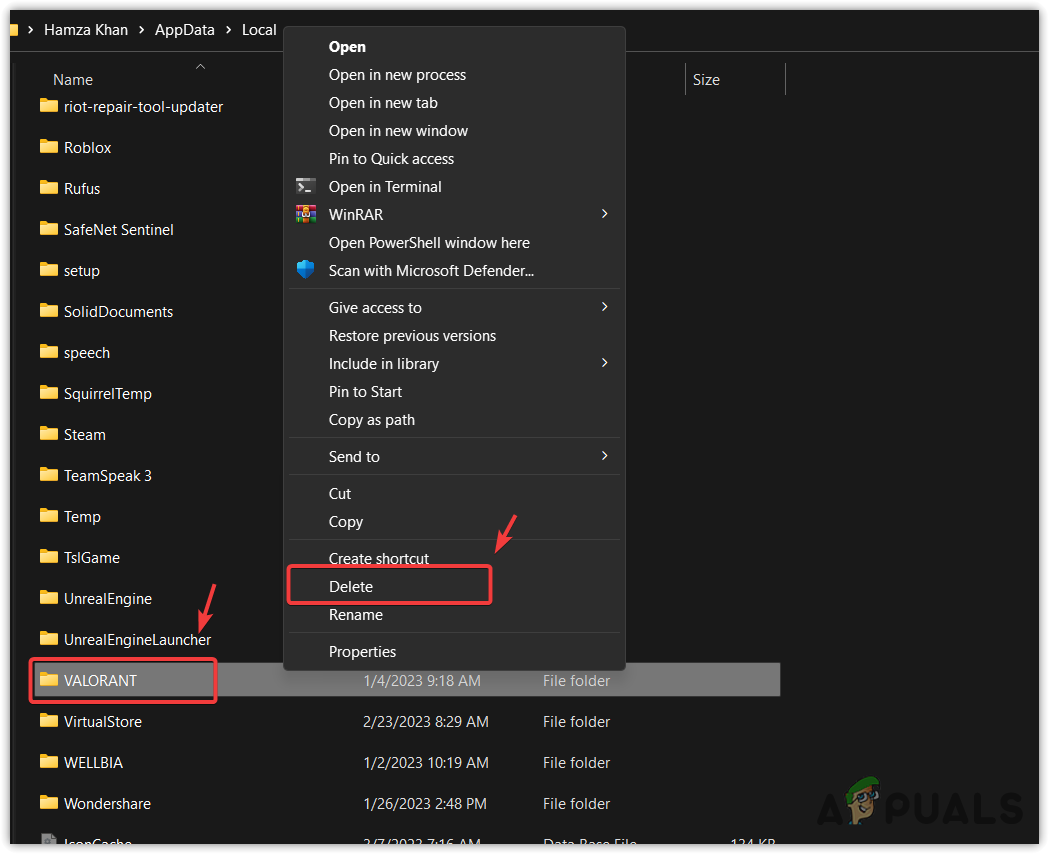Open the Local breadcrumb location
The height and width of the screenshot is (854, 1049).
point(259,29)
